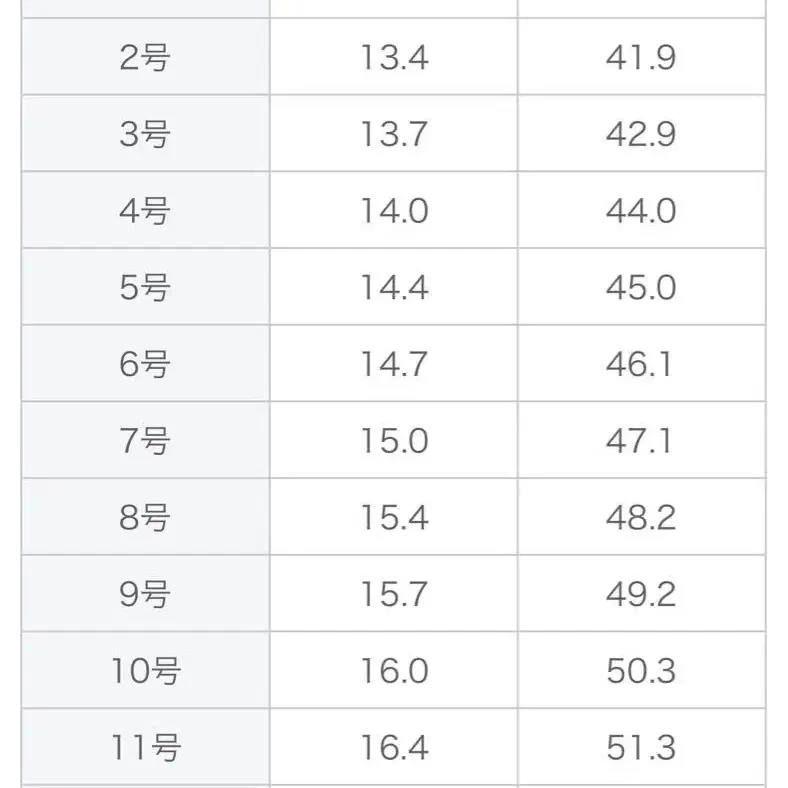Select the 49.2 circumference cell
788x788 pixels.
click(x=641, y=594)
